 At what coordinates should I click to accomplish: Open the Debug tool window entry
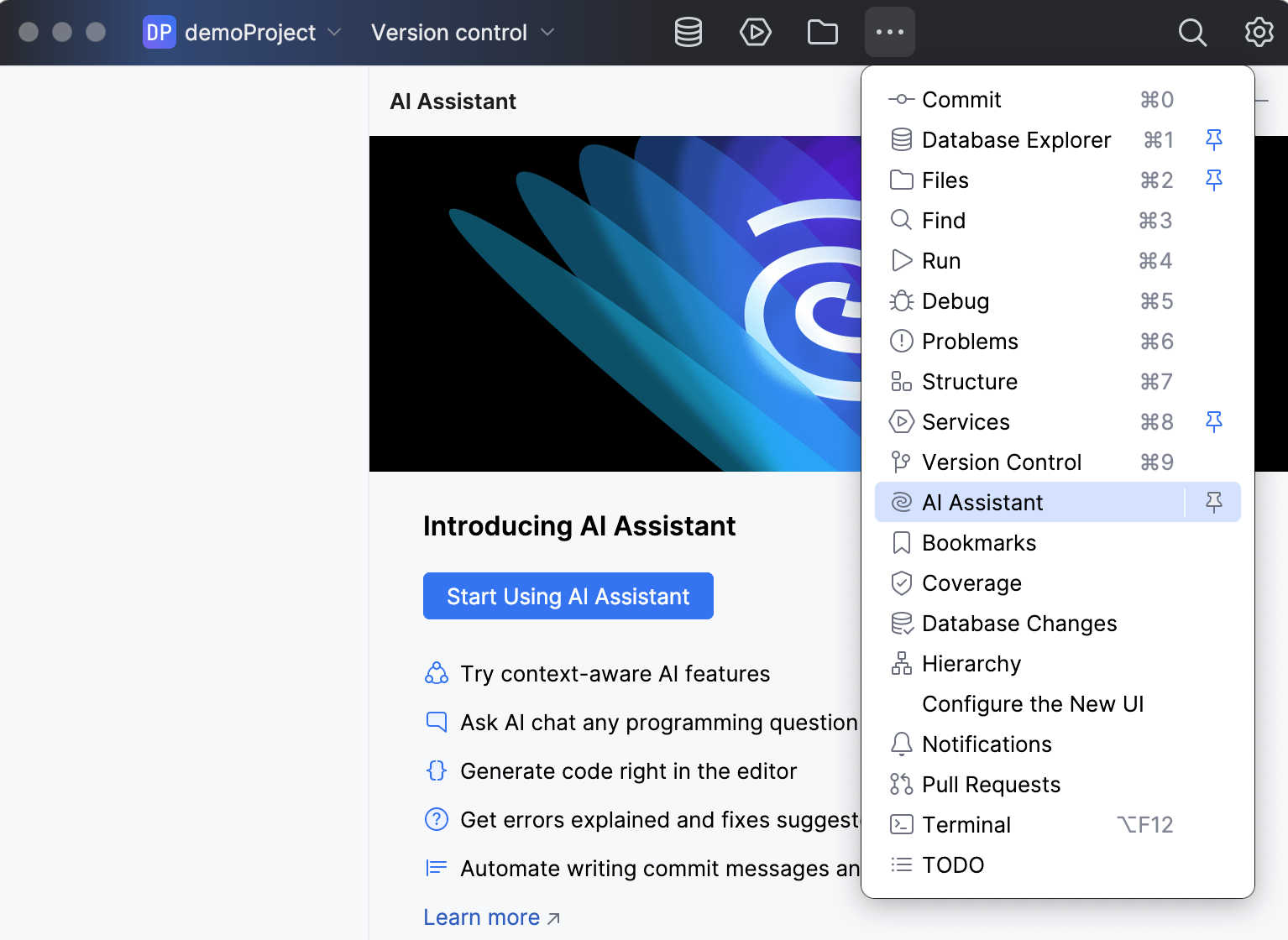[1058, 300]
